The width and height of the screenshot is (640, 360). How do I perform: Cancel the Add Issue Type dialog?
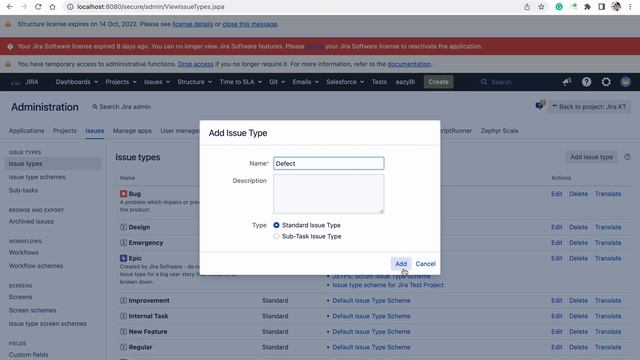[x=425, y=264]
